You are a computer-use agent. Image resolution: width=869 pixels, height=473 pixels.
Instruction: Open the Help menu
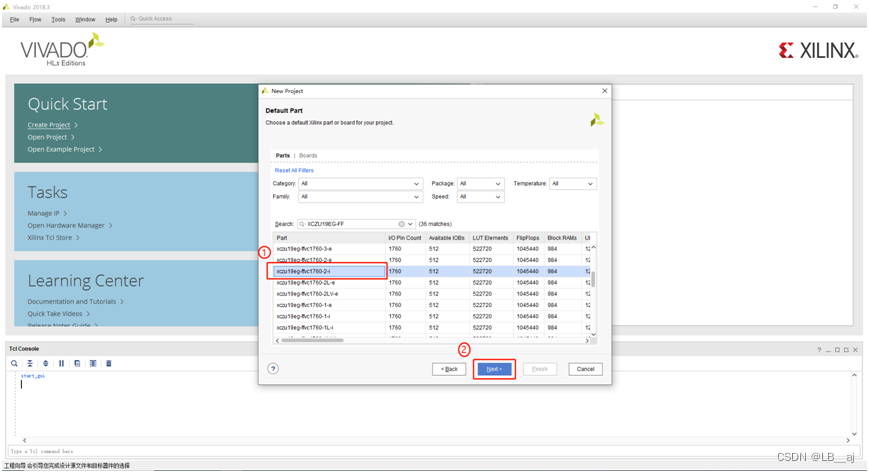[x=111, y=19]
